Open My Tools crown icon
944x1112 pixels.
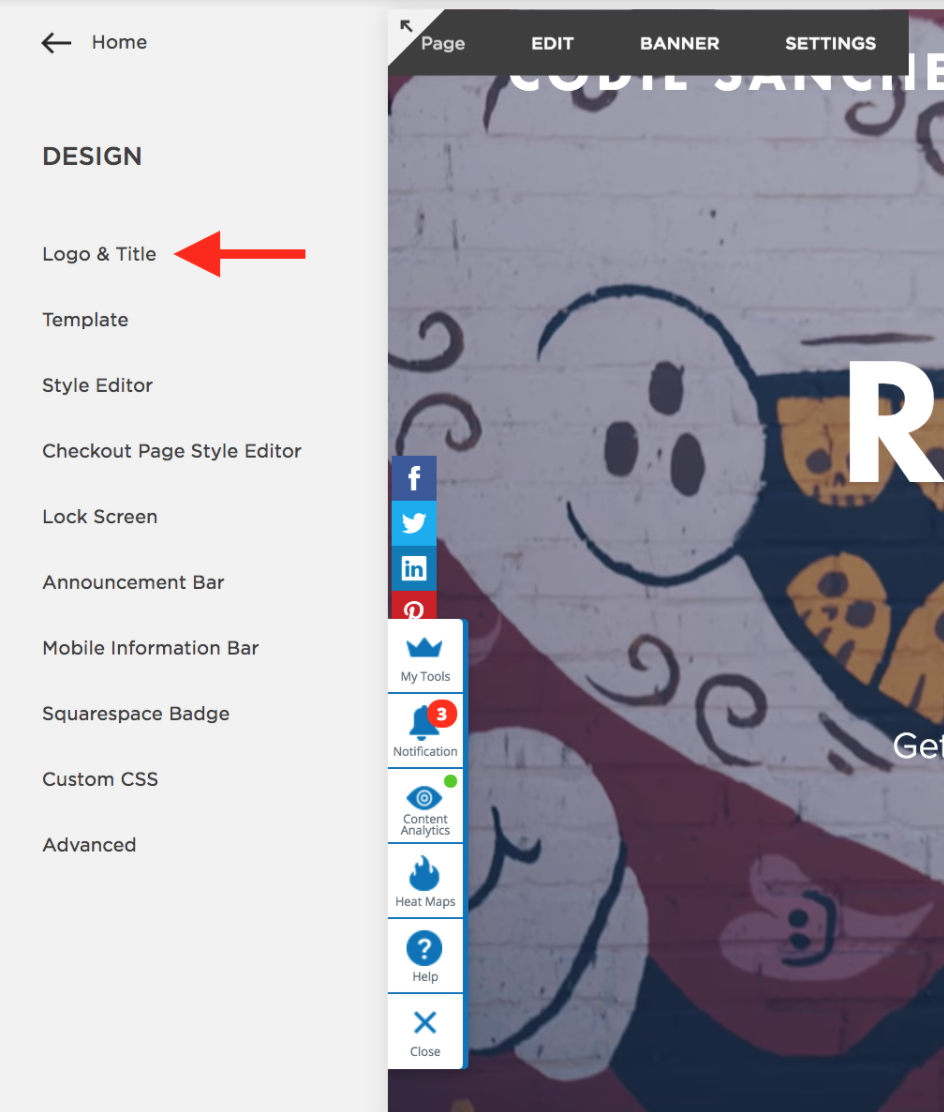pos(425,647)
